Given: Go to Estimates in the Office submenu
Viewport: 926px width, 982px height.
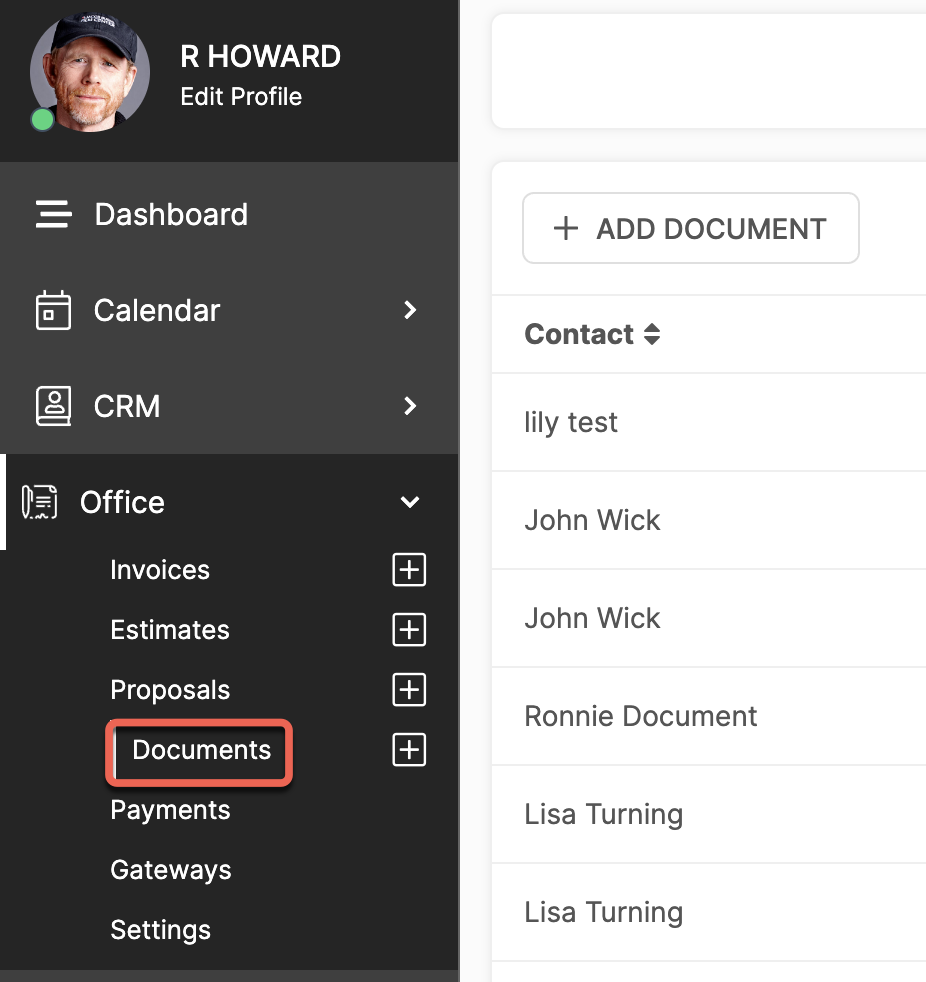Looking at the screenshot, I should [x=170, y=630].
